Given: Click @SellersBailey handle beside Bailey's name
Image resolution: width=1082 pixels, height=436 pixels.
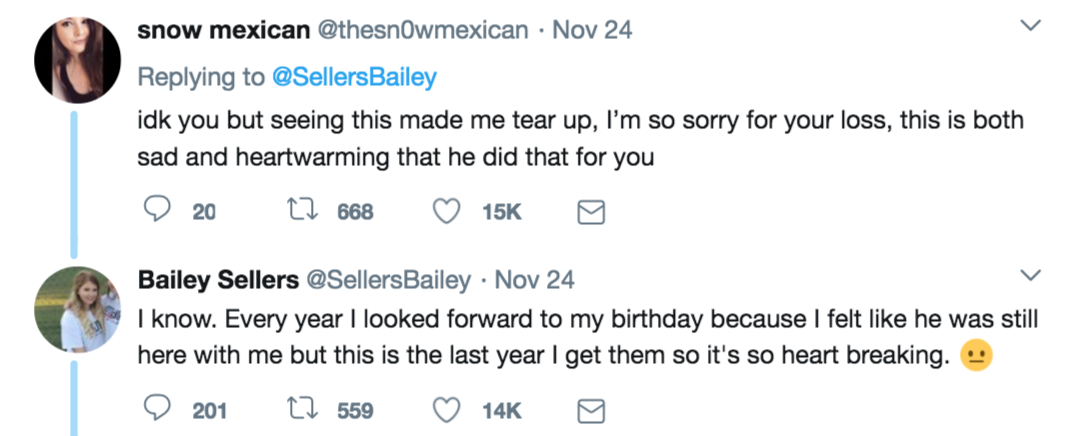Looking at the screenshot, I should [x=388, y=280].
